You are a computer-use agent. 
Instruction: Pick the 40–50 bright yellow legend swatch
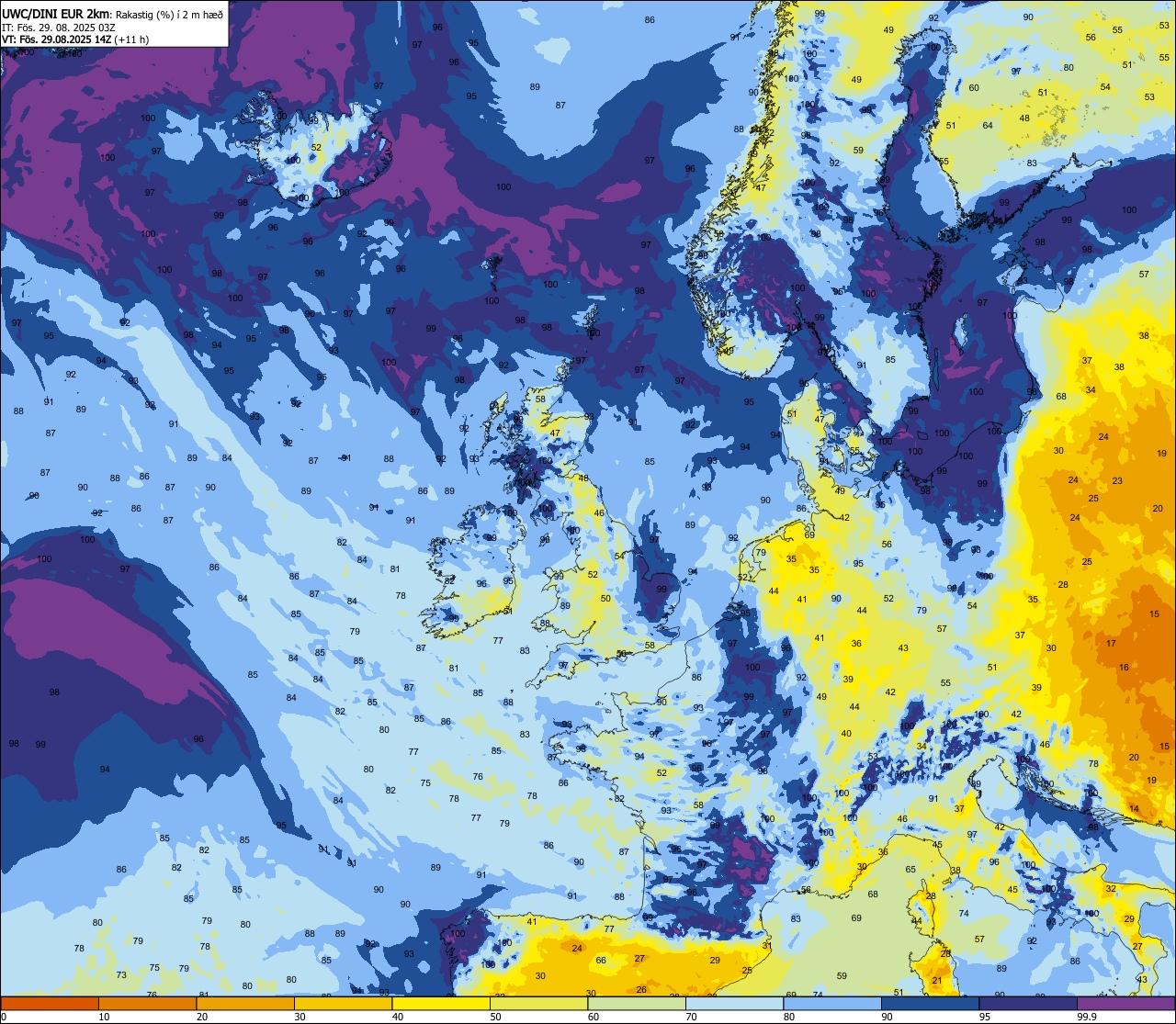tap(440, 1004)
